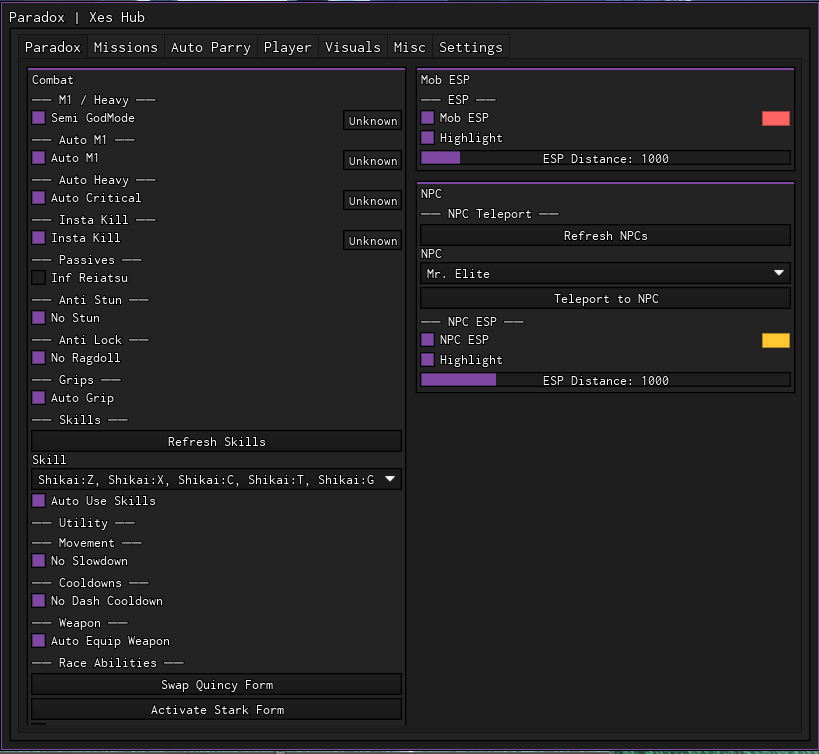Toggle No Dash Cooldown checkbox
Screen dimensions: 819x754
click(39, 601)
